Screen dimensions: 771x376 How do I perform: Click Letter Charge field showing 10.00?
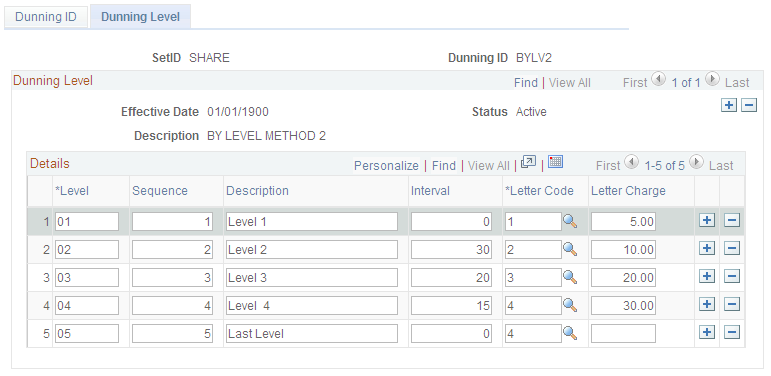click(x=623, y=250)
